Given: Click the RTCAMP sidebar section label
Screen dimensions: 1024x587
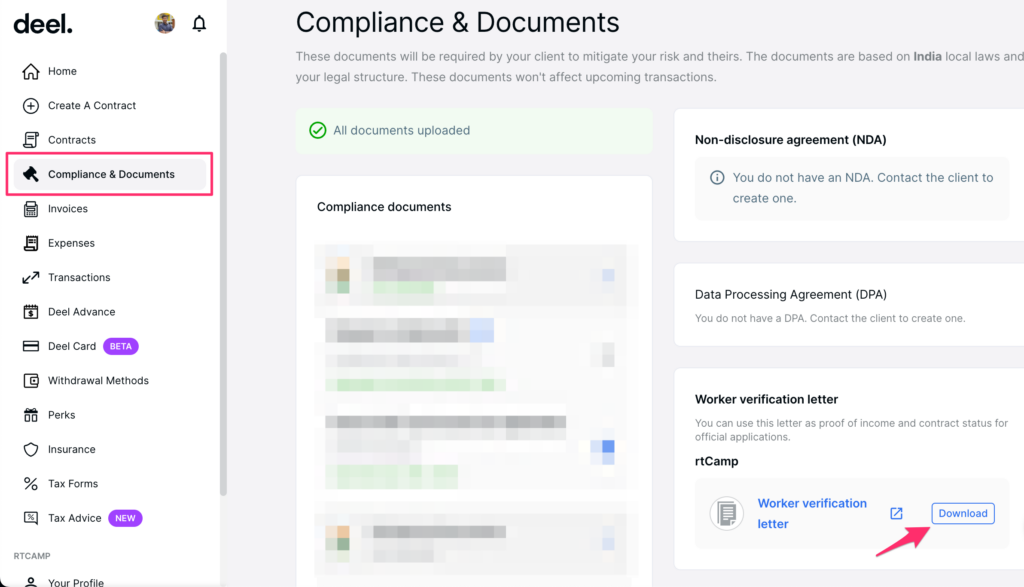Looking at the screenshot, I should pyautogui.click(x=32, y=556).
